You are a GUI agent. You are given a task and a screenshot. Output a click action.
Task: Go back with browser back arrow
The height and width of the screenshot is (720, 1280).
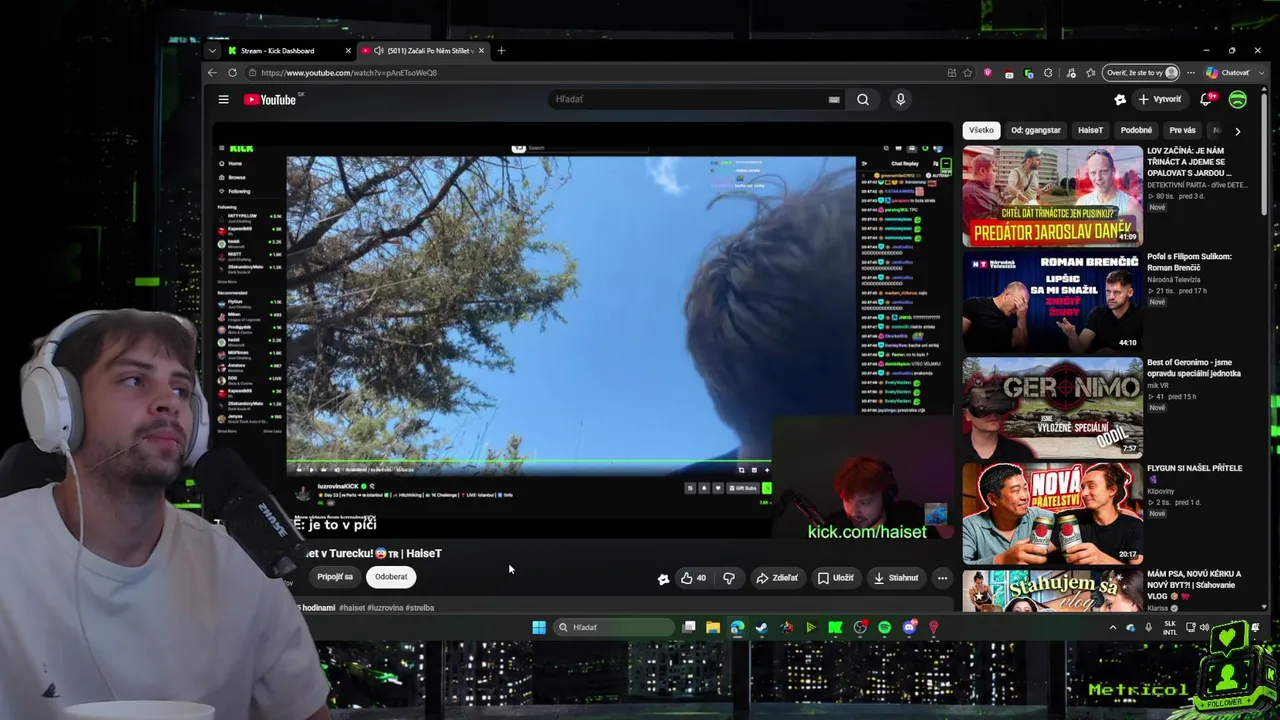212,73
